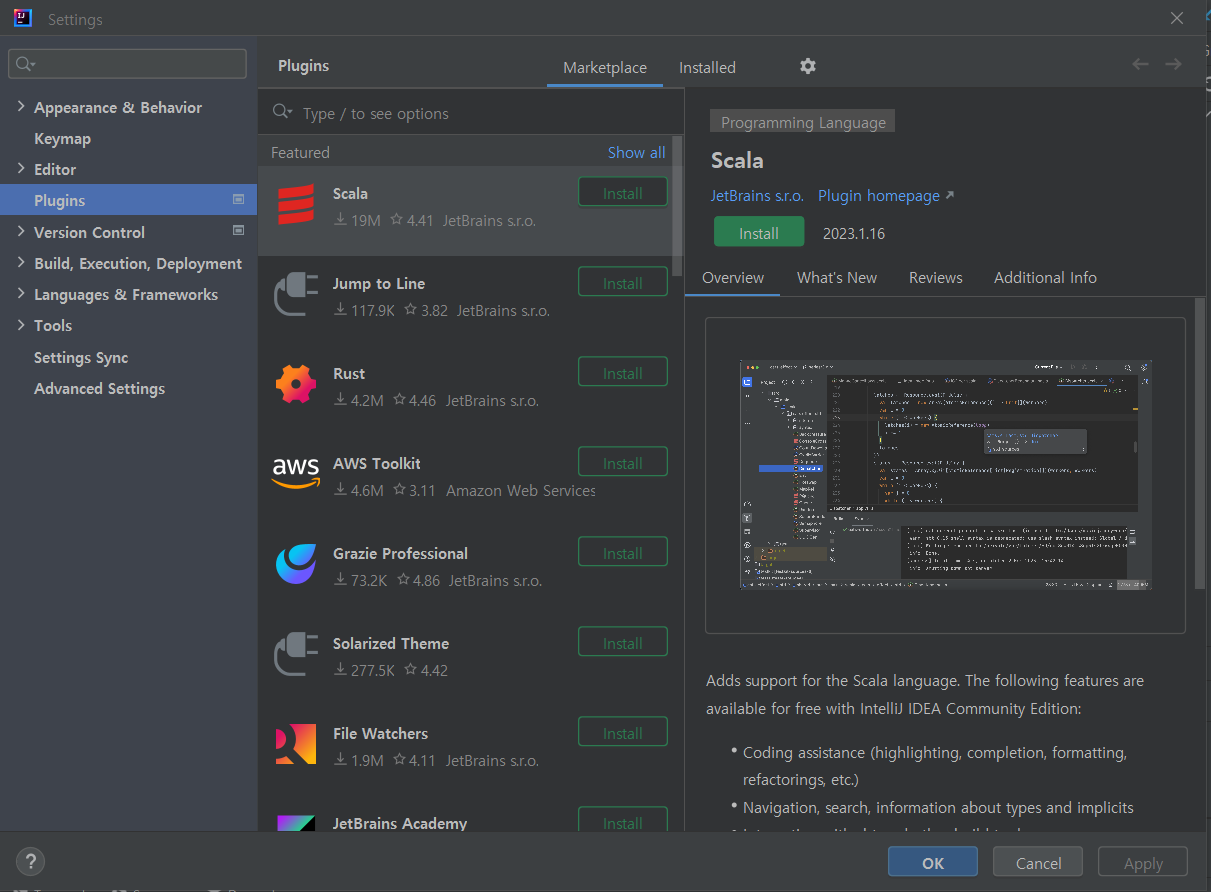Switch to the Installed tab
This screenshot has height=892, width=1211.
(x=707, y=68)
